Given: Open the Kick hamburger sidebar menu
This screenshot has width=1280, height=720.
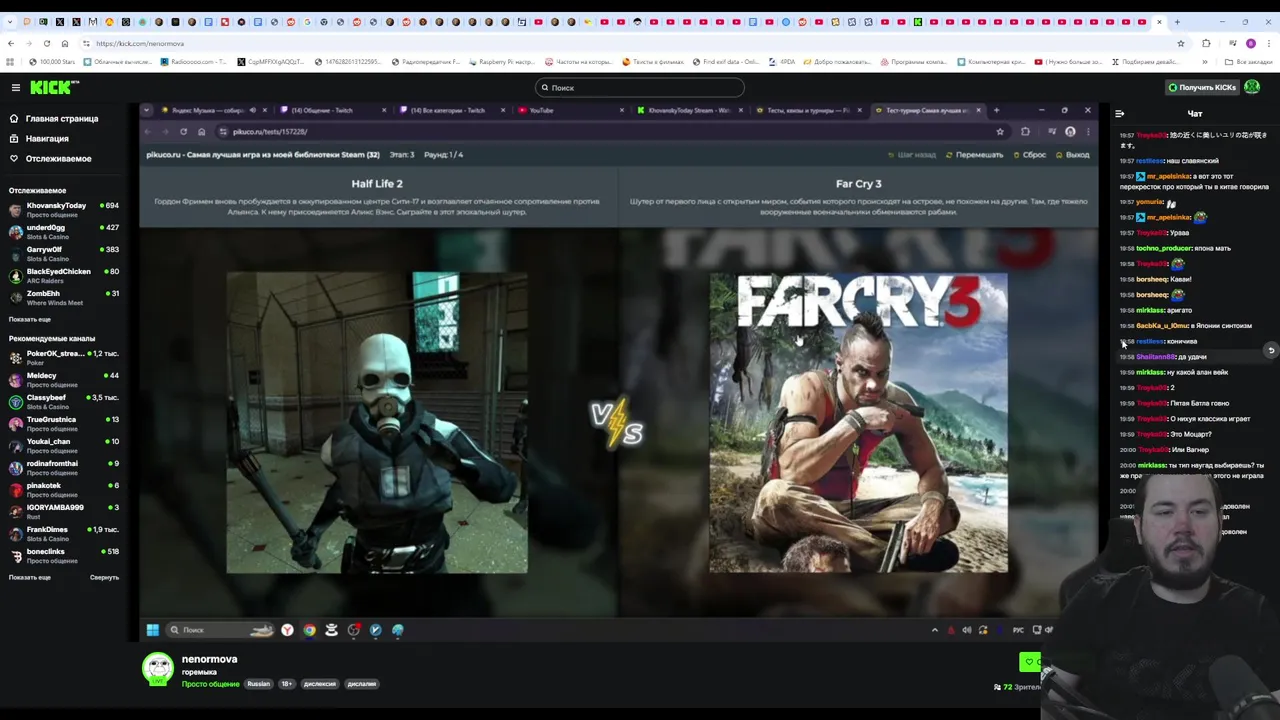Looking at the screenshot, I should pyautogui.click(x=16, y=88).
